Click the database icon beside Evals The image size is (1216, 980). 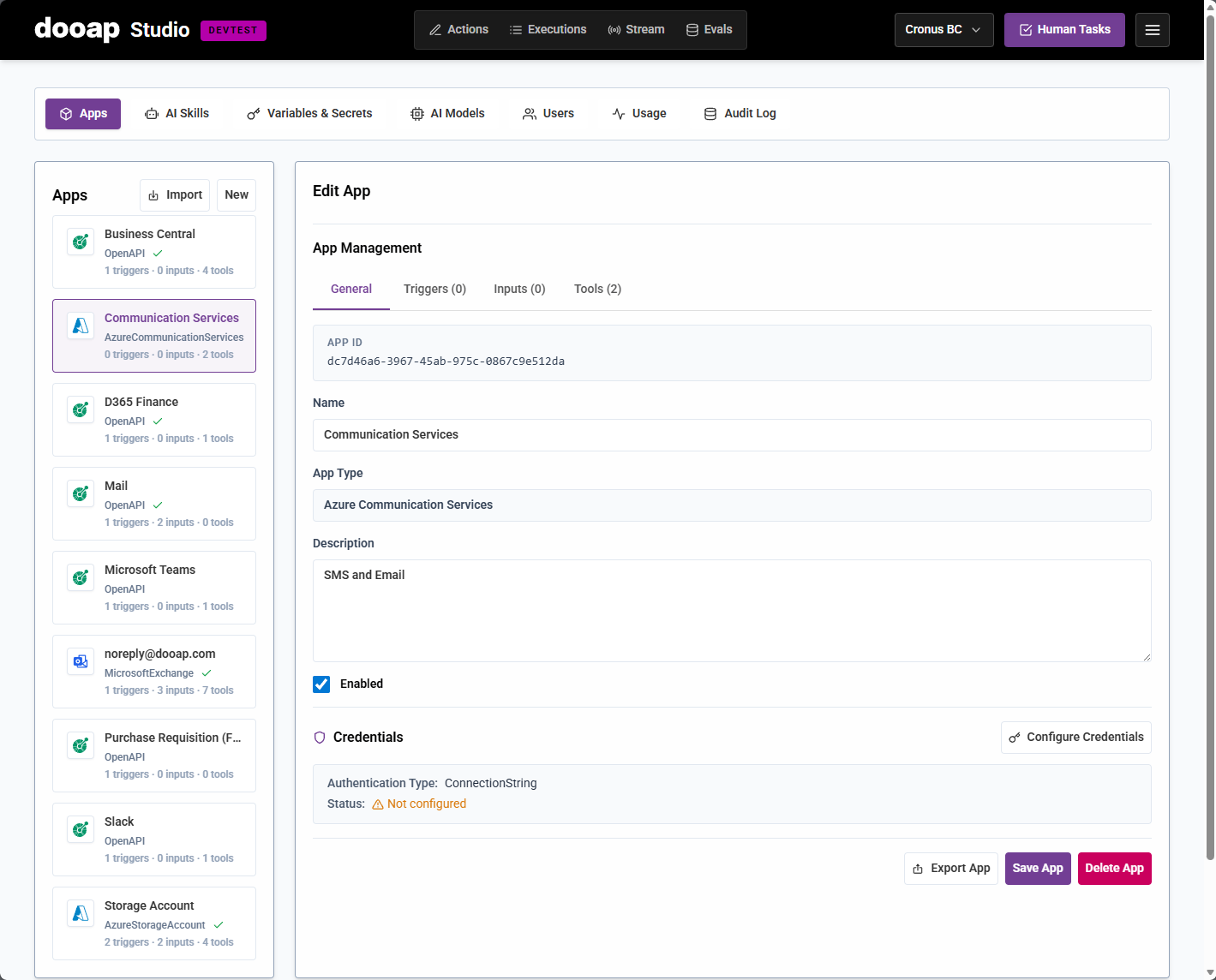click(x=692, y=30)
